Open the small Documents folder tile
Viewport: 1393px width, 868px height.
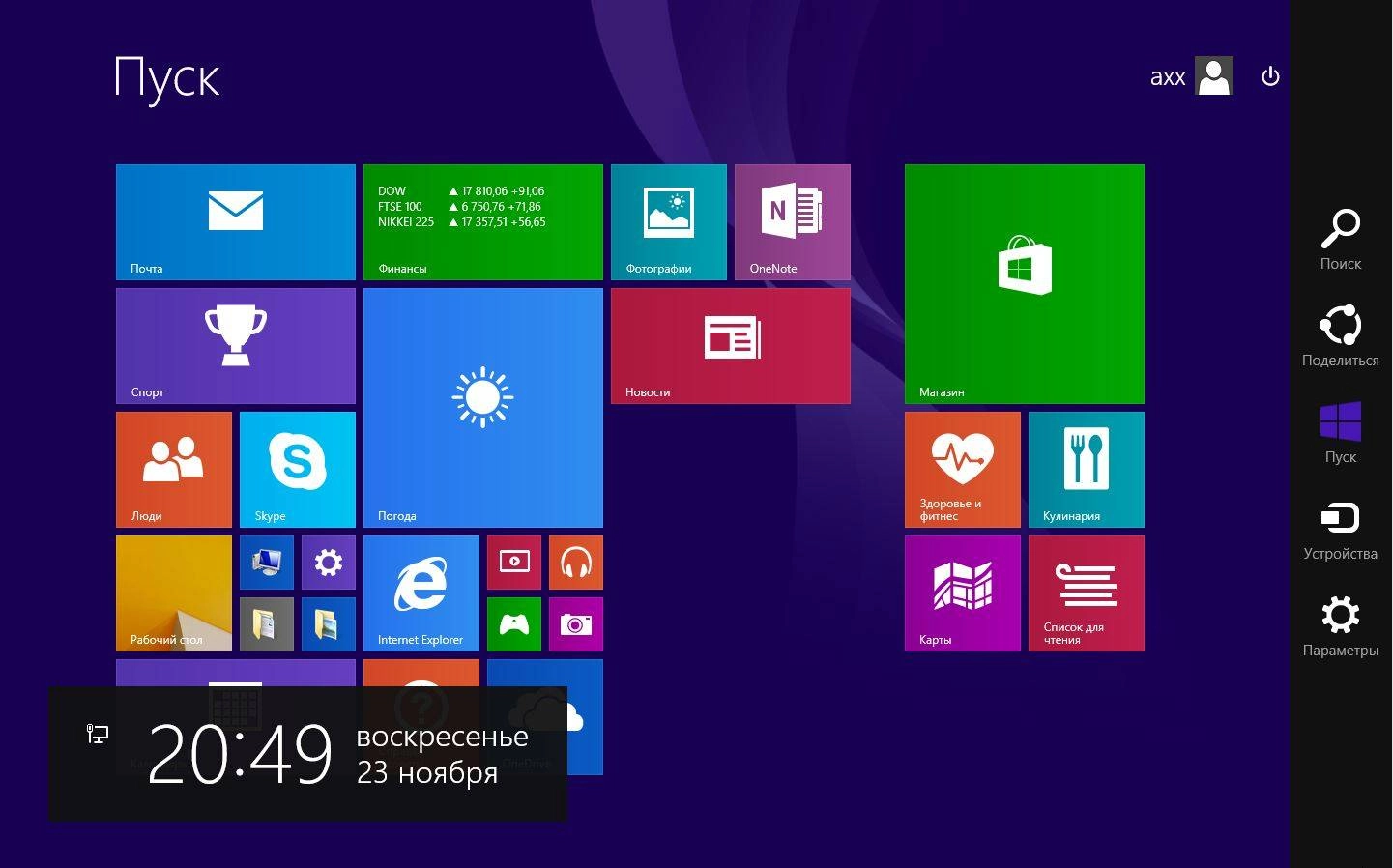pos(267,624)
